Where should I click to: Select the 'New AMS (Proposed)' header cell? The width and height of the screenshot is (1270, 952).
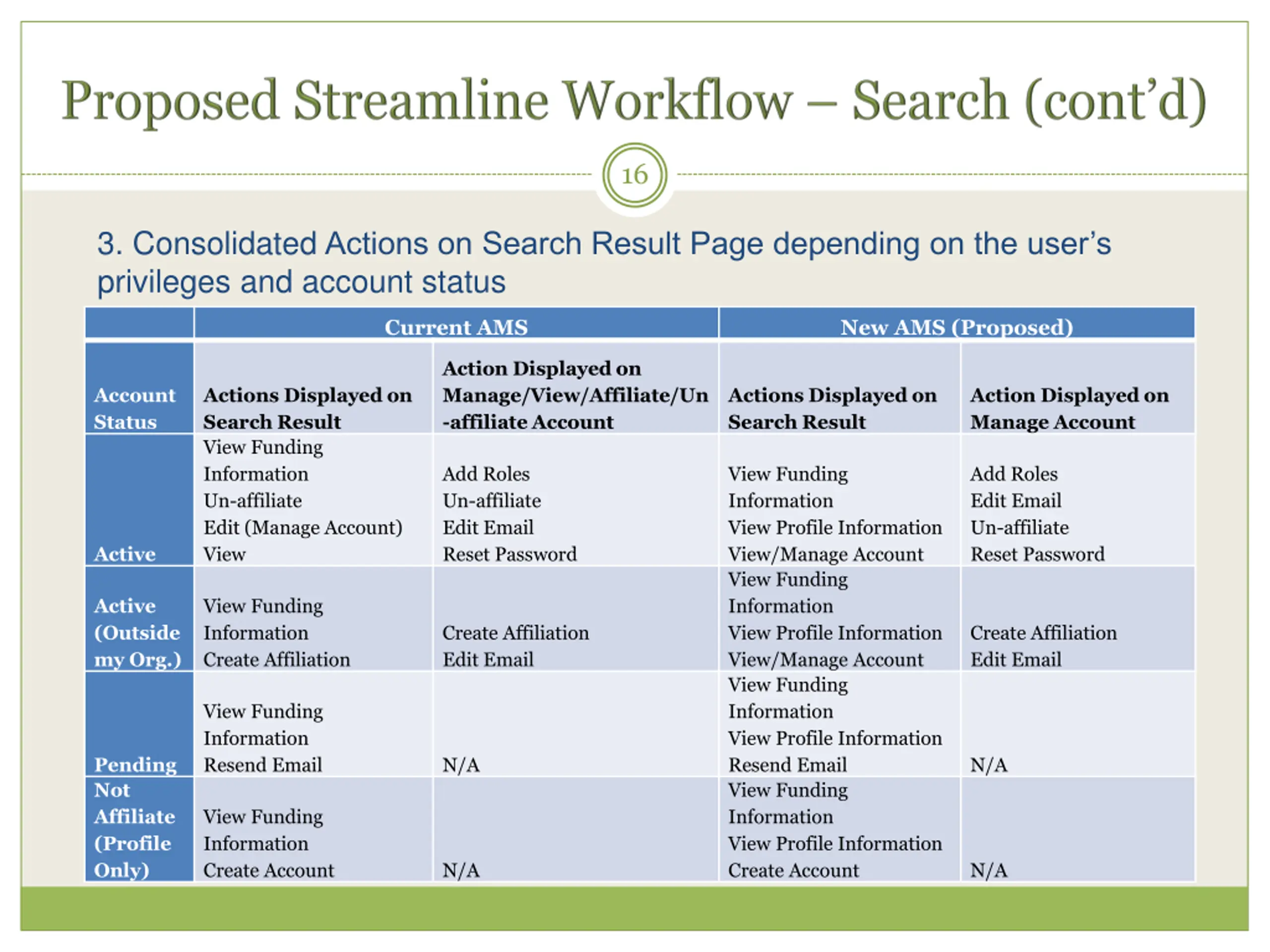[x=956, y=327]
